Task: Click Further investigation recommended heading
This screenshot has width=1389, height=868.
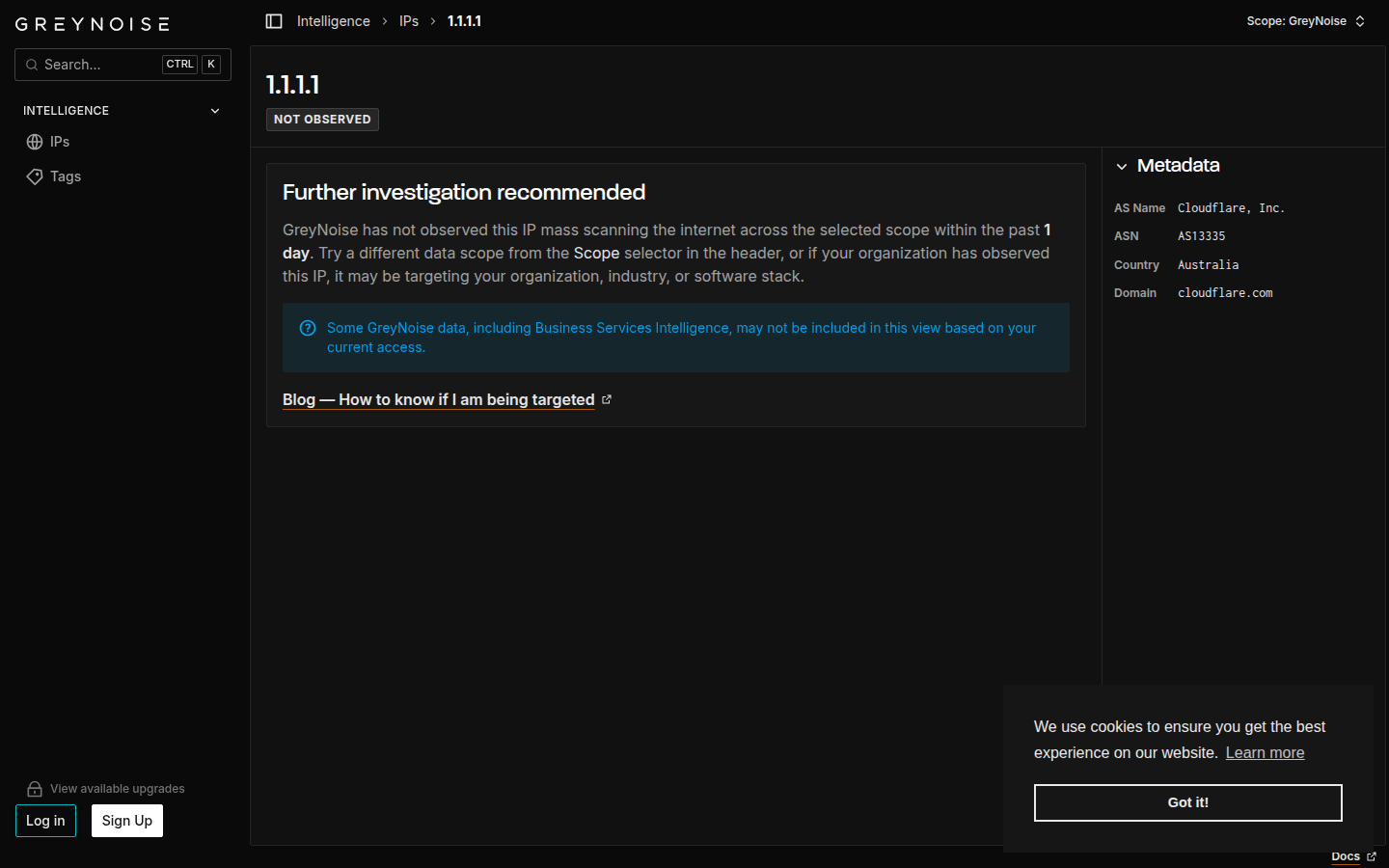Action: pos(464,192)
